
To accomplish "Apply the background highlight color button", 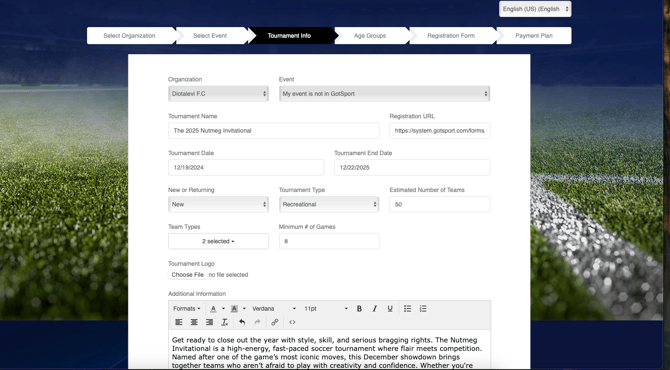I will click(x=234, y=308).
